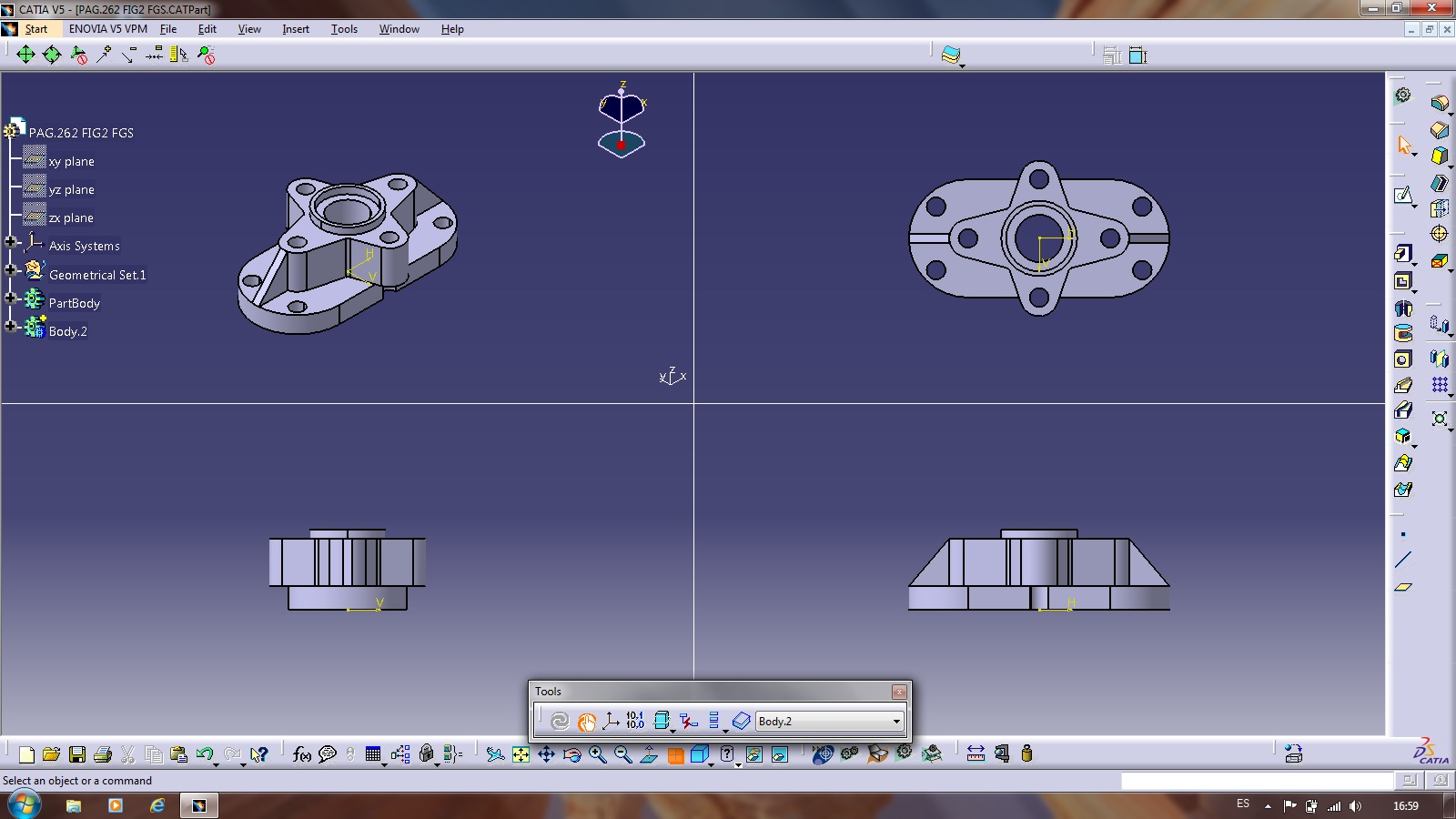Click the Design Table icon
This screenshot has width=1456, height=819.
373,753
